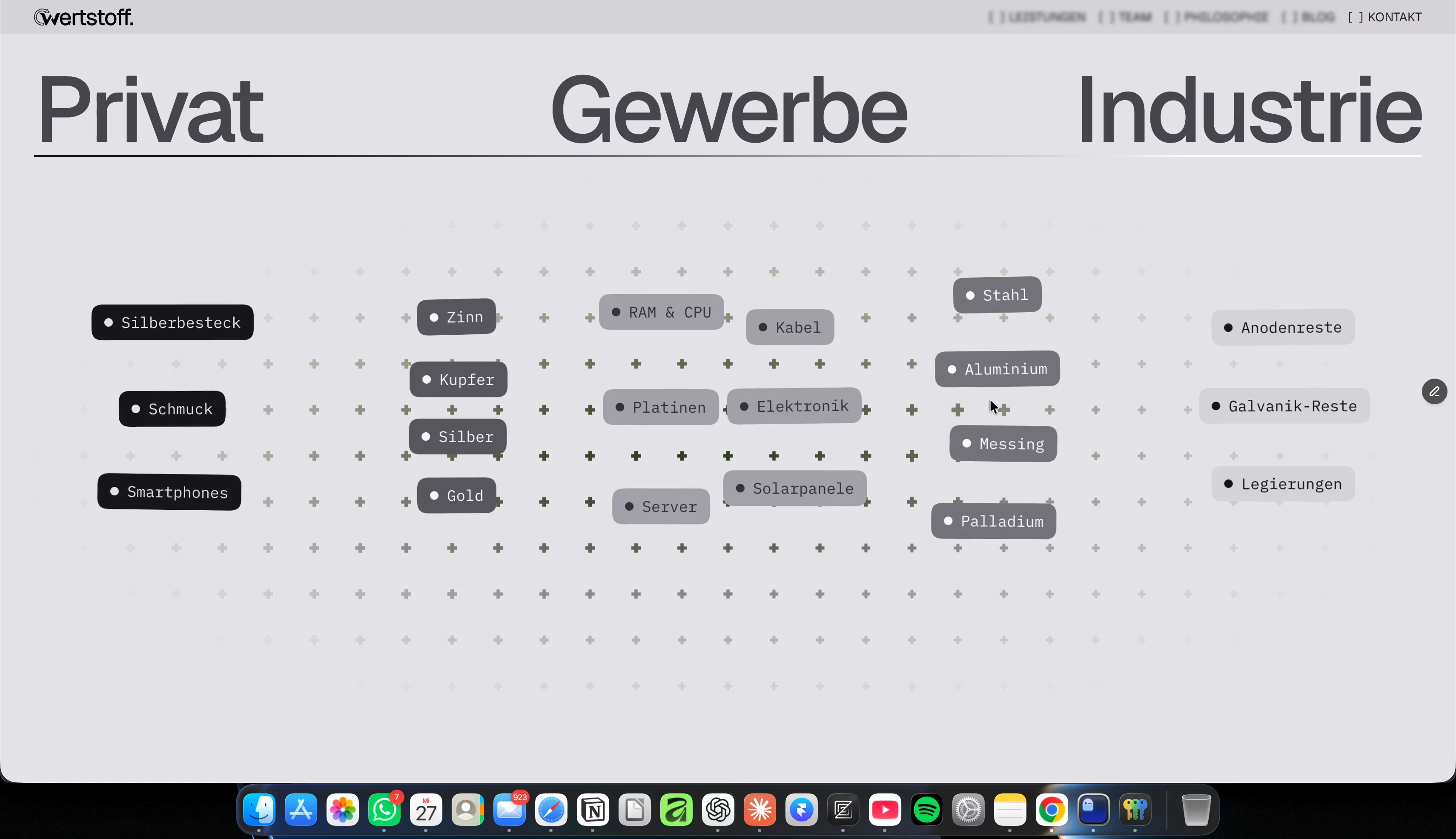Click the Elektronik tag
The image size is (1456, 839).
[794, 406]
